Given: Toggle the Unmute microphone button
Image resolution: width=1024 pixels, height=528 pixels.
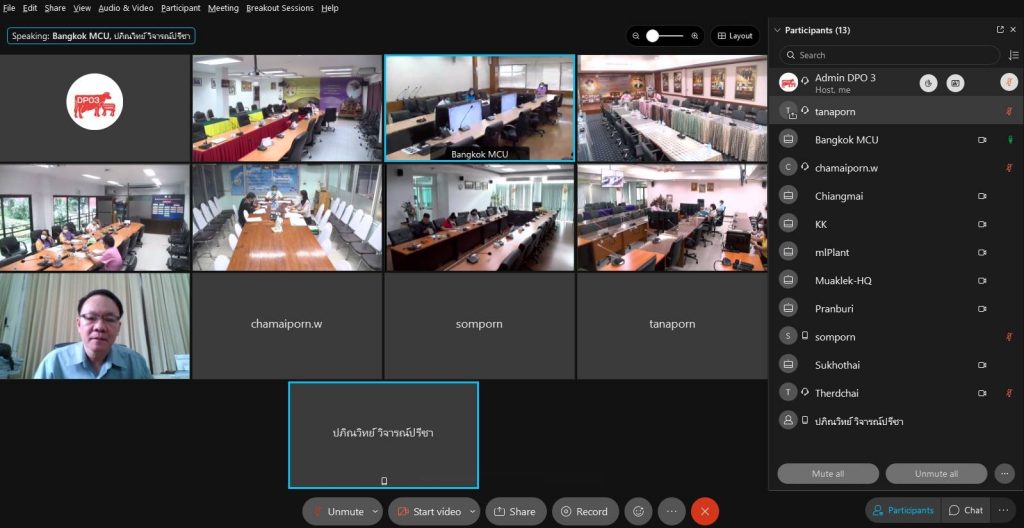Looking at the screenshot, I should coord(336,511).
